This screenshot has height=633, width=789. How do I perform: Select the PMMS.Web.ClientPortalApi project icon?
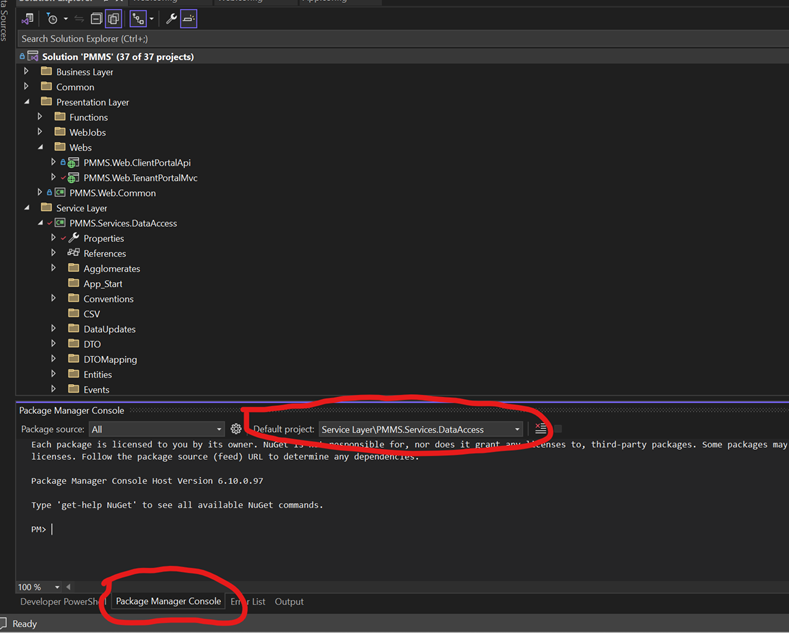pos(74,162)
